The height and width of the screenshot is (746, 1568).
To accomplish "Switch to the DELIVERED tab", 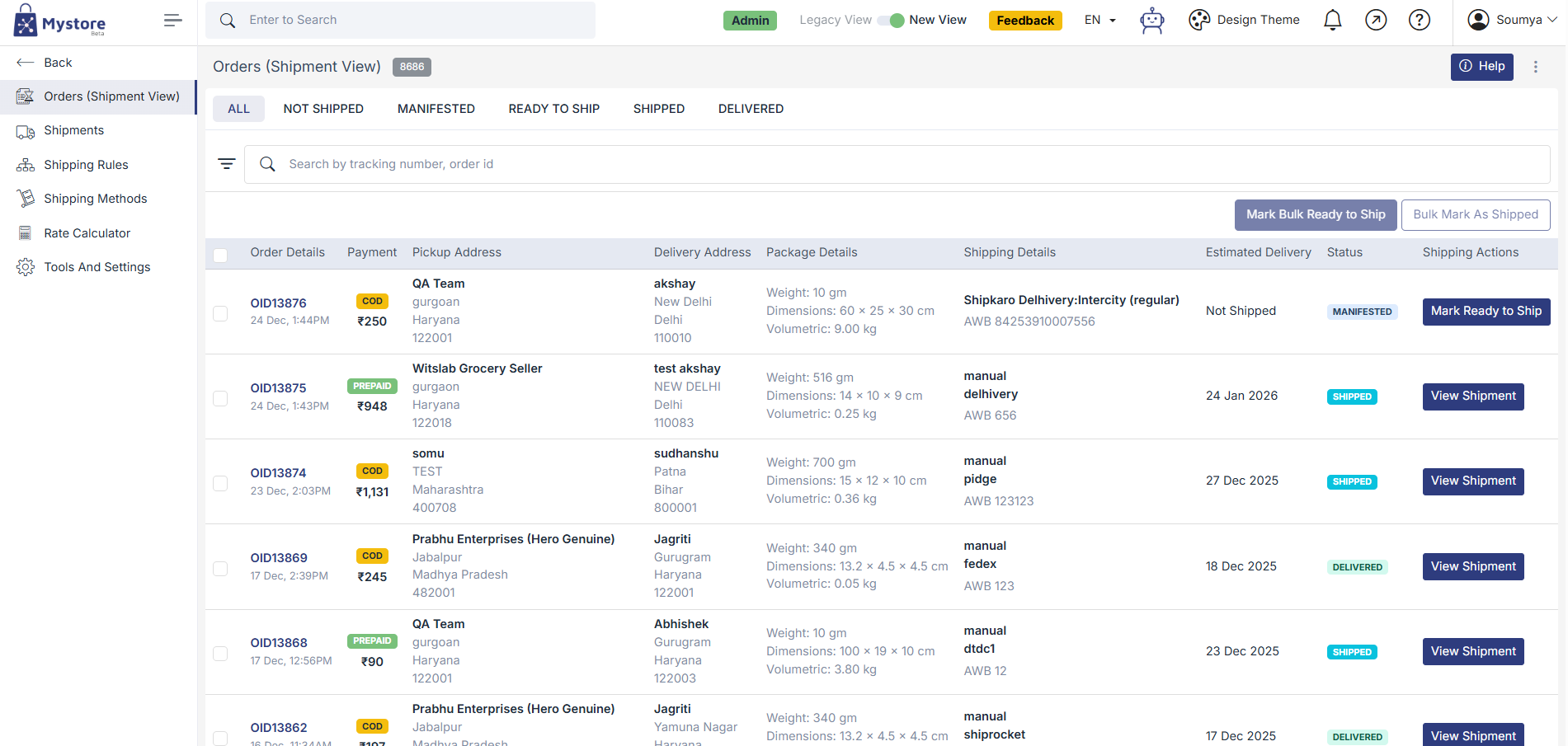I will (x=750, y=109).
